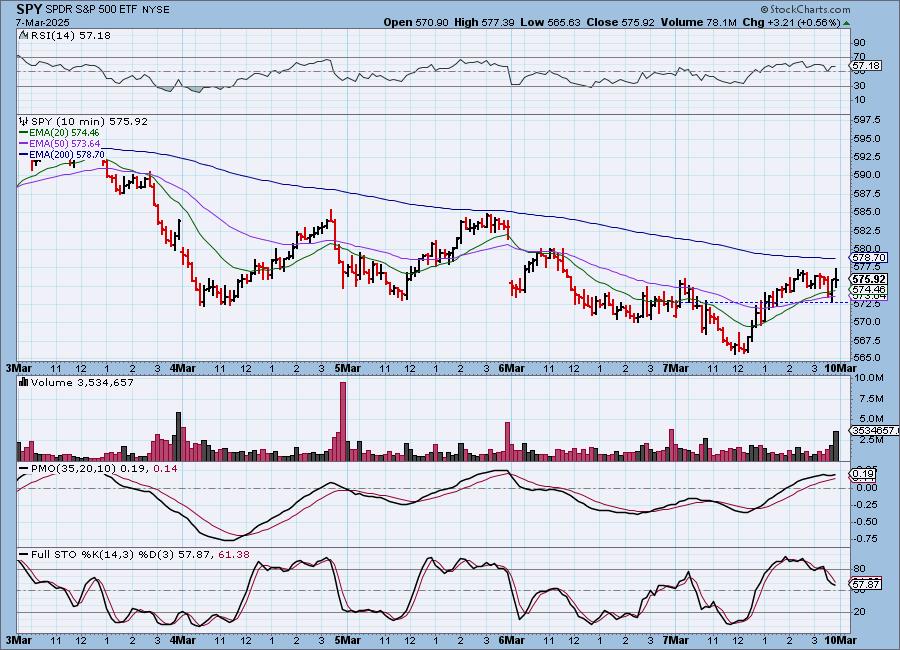Click the 565.0 price axis label

point(867,357)
